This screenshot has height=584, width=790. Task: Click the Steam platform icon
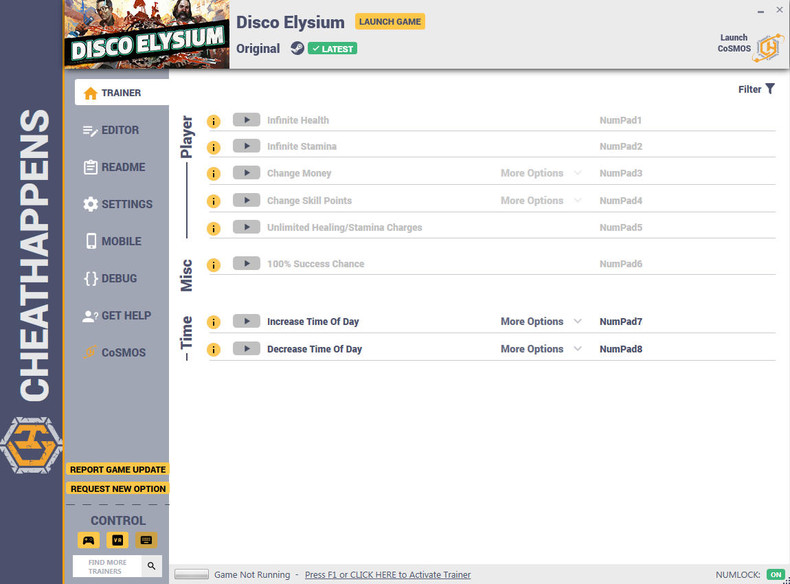[297, 48]
